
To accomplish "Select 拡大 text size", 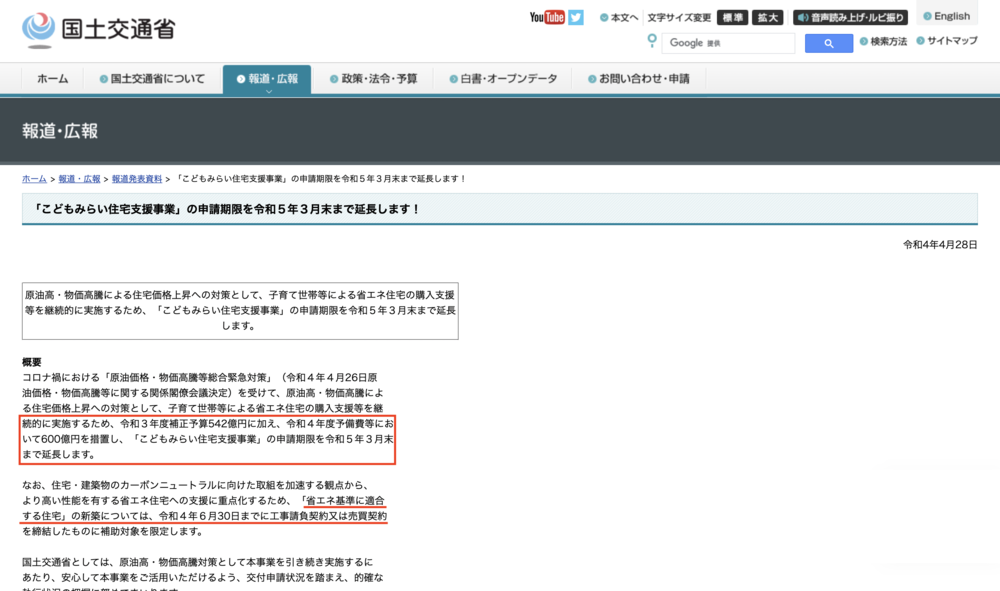I will 767,17.
